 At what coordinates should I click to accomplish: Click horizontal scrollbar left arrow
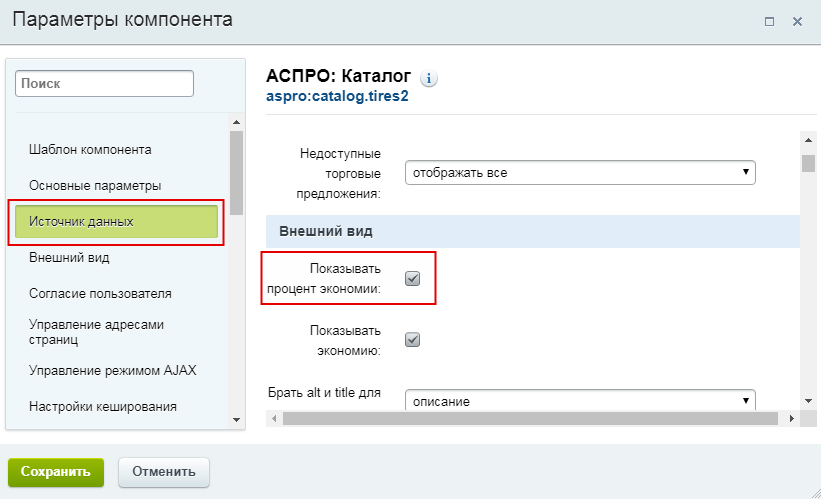click(274, 418)
